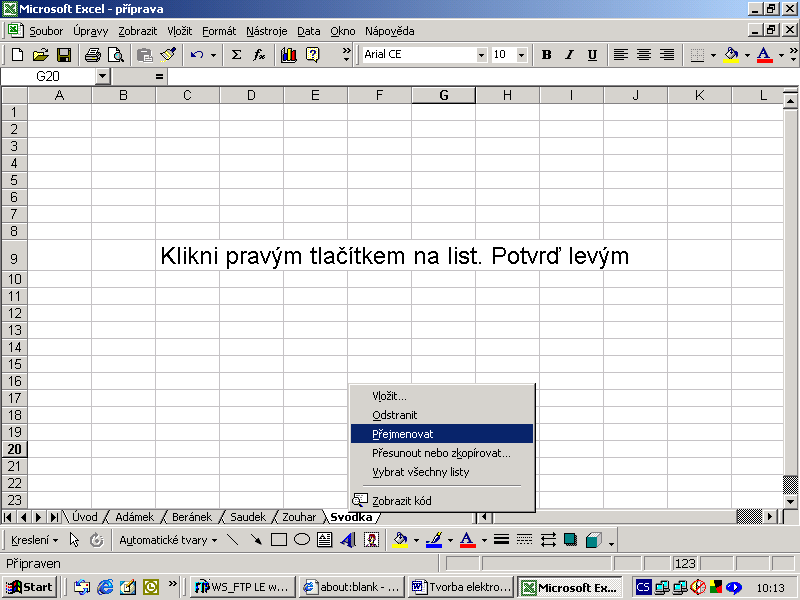Expand the undo history dropdown arrow
This screenshot has height=600, width=800.
tap(213, 55)
